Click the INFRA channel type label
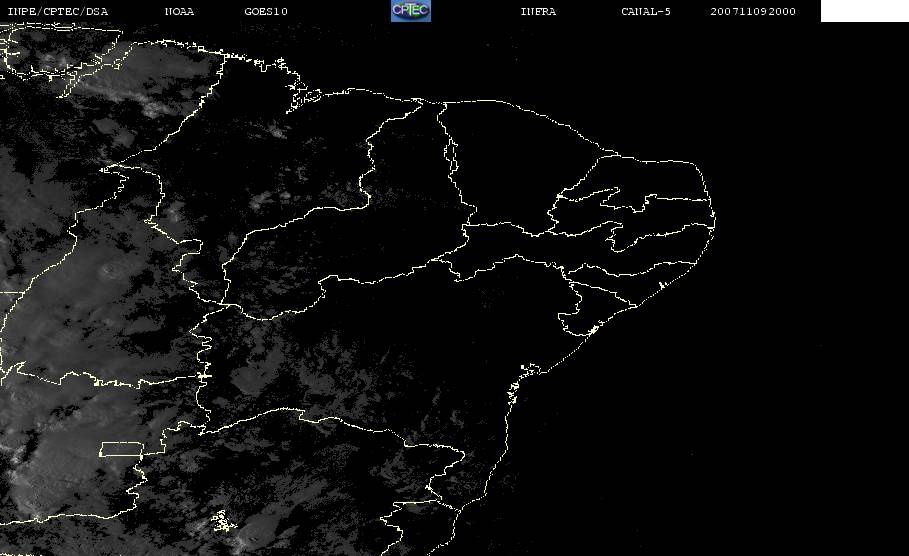 (538, 12)
